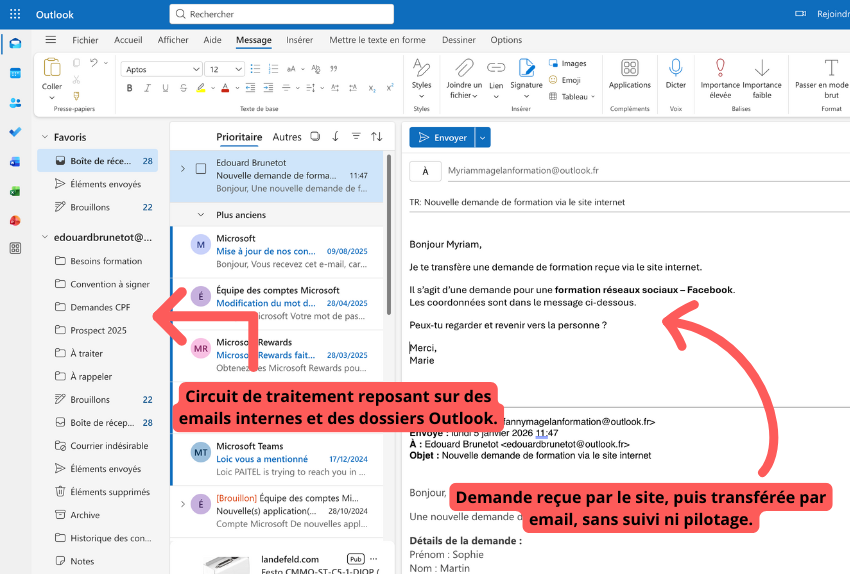Click the filter lines icon
The image size is (850, 574).
coord(356,137)
